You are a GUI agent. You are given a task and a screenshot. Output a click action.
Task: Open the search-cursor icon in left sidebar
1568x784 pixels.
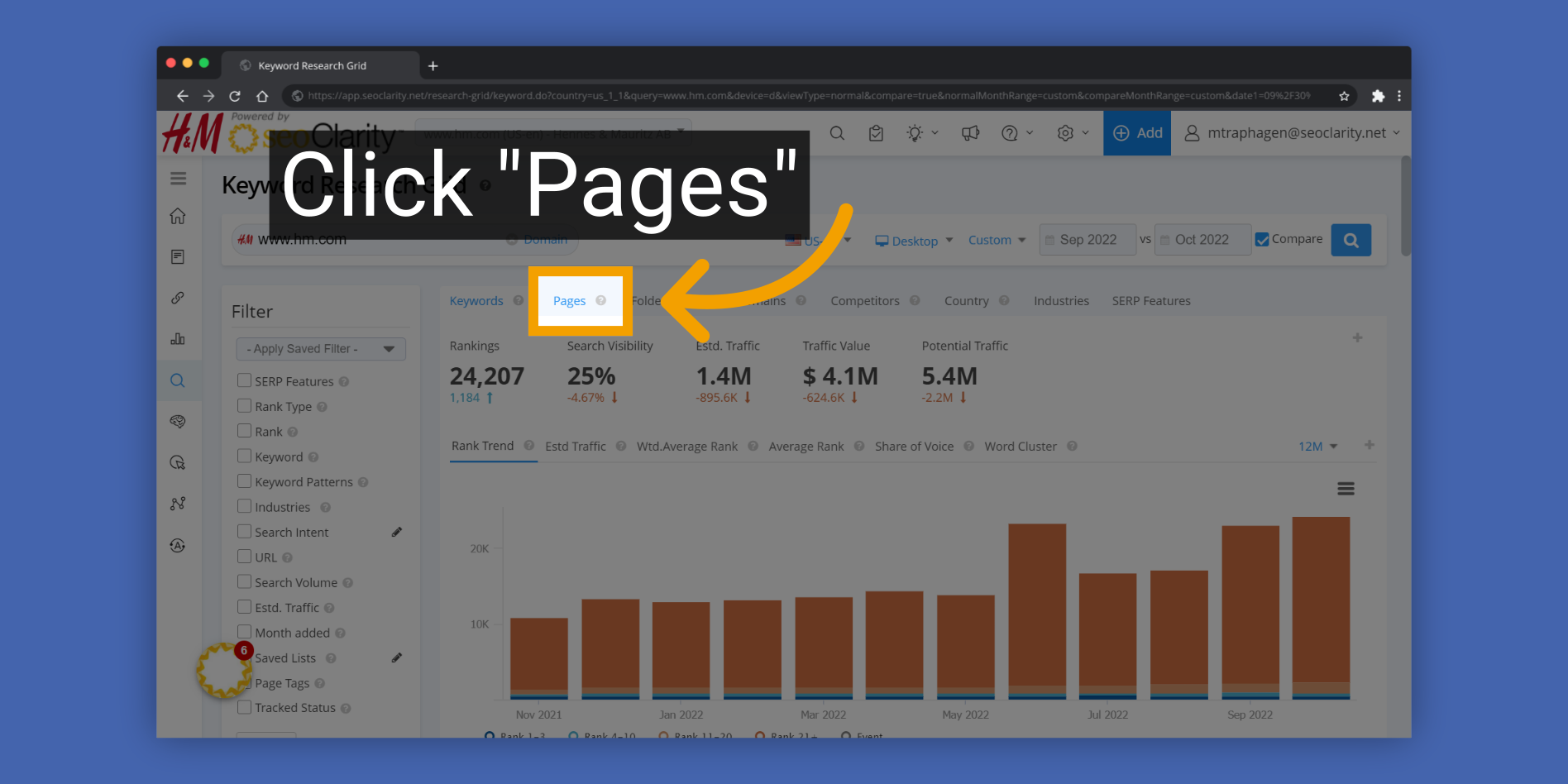178,463
